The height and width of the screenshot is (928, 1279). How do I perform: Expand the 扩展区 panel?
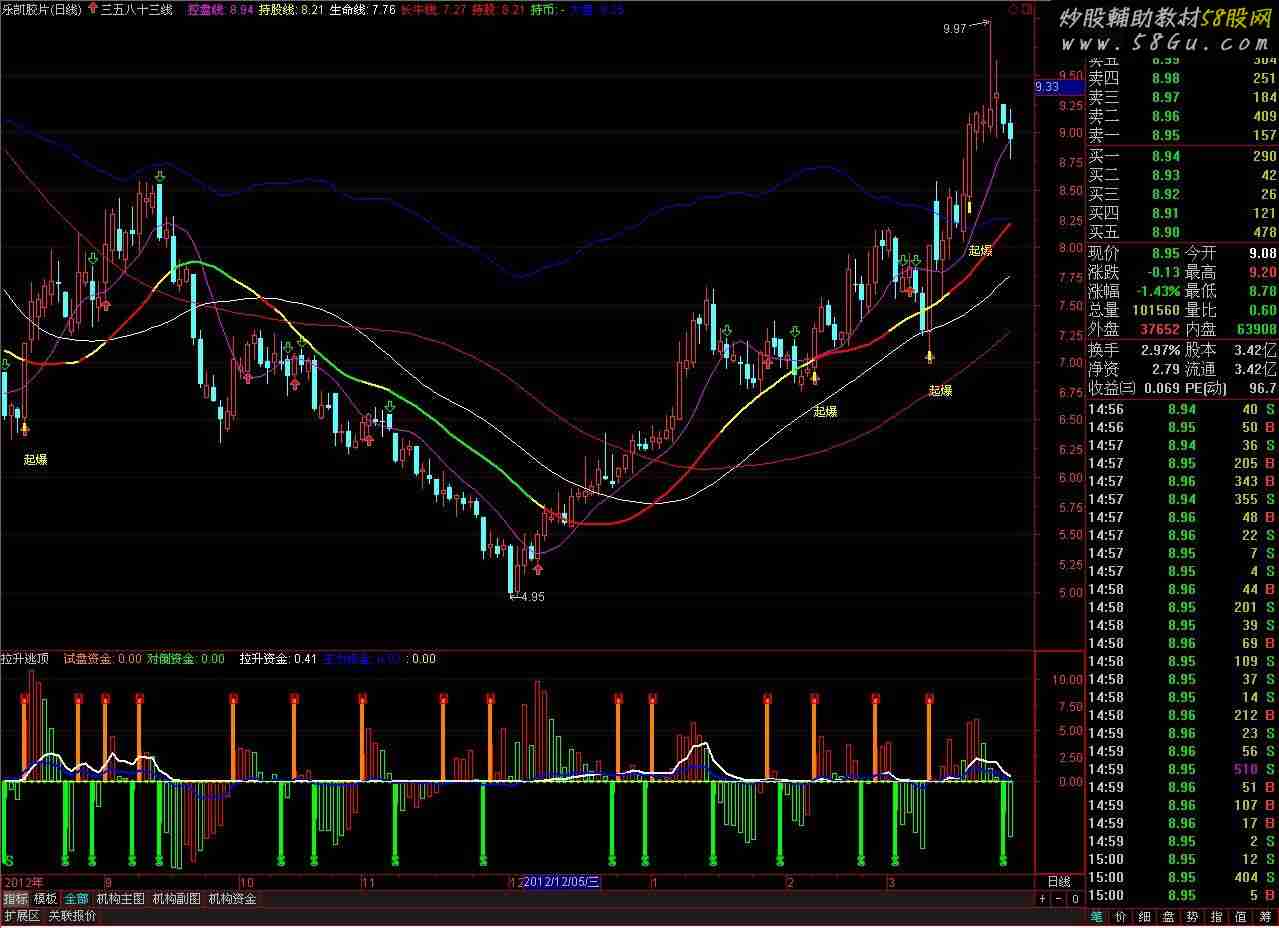(21, 916)
